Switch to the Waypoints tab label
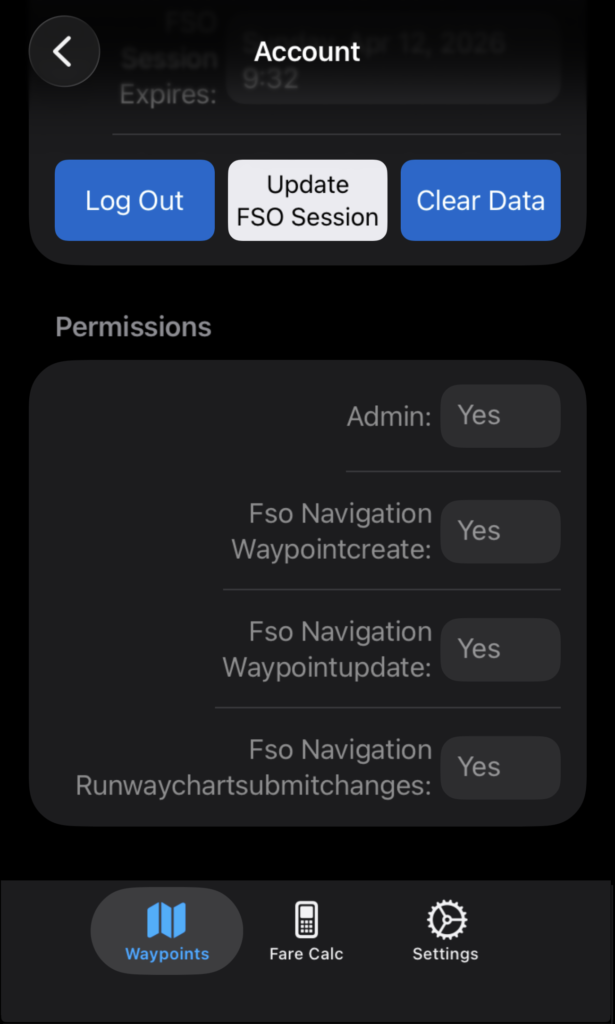The image size is (615, 1024). click(x=167, y=954)
